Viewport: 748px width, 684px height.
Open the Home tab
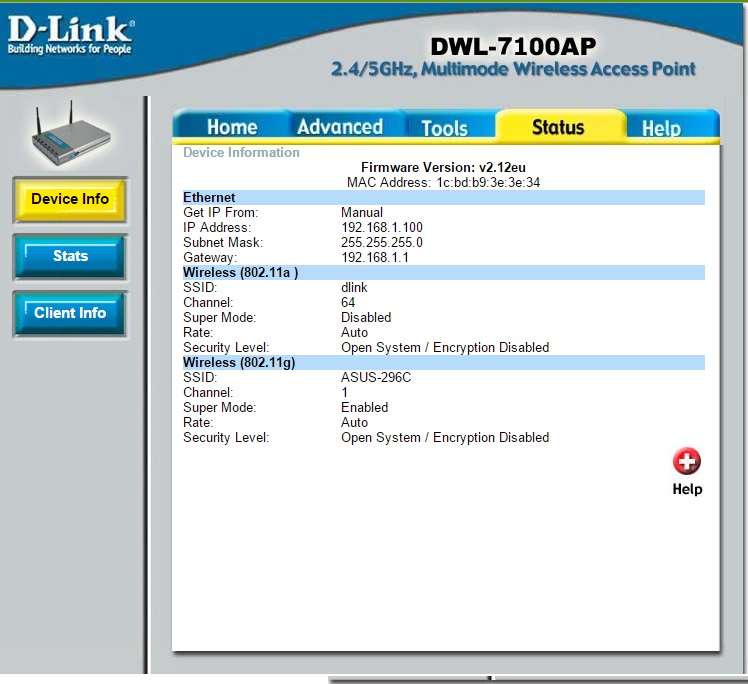coord(232,127)
